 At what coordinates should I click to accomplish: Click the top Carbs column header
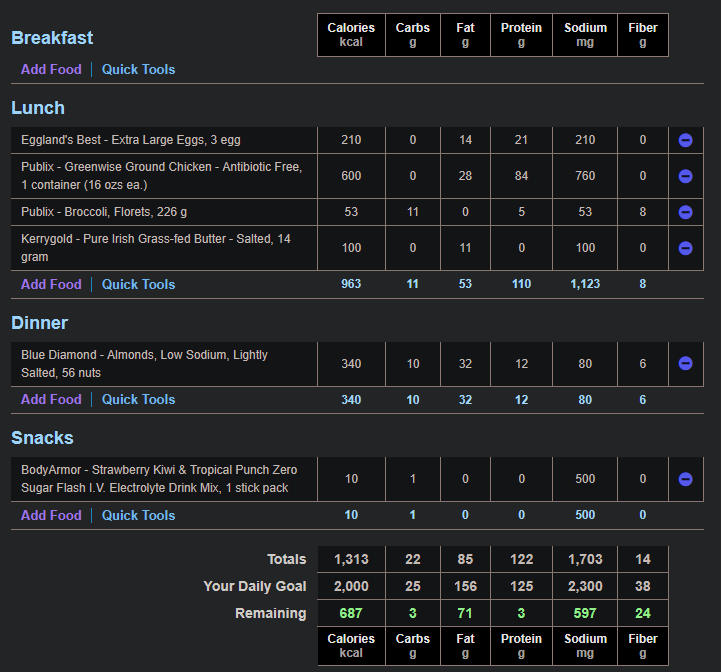pos(413,35)
